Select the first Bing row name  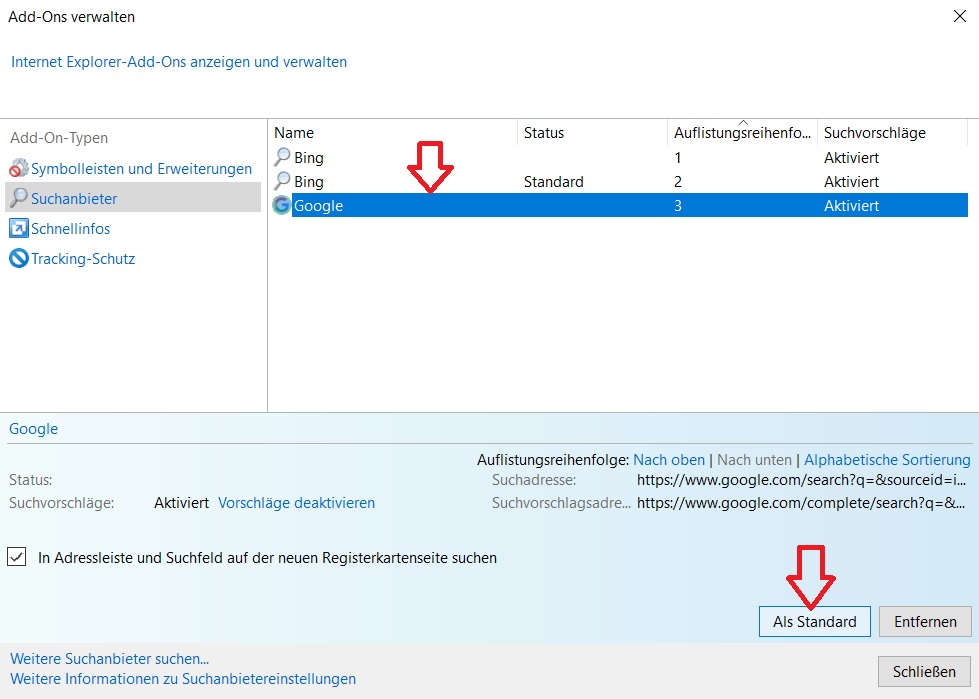[x=309, y=157]
